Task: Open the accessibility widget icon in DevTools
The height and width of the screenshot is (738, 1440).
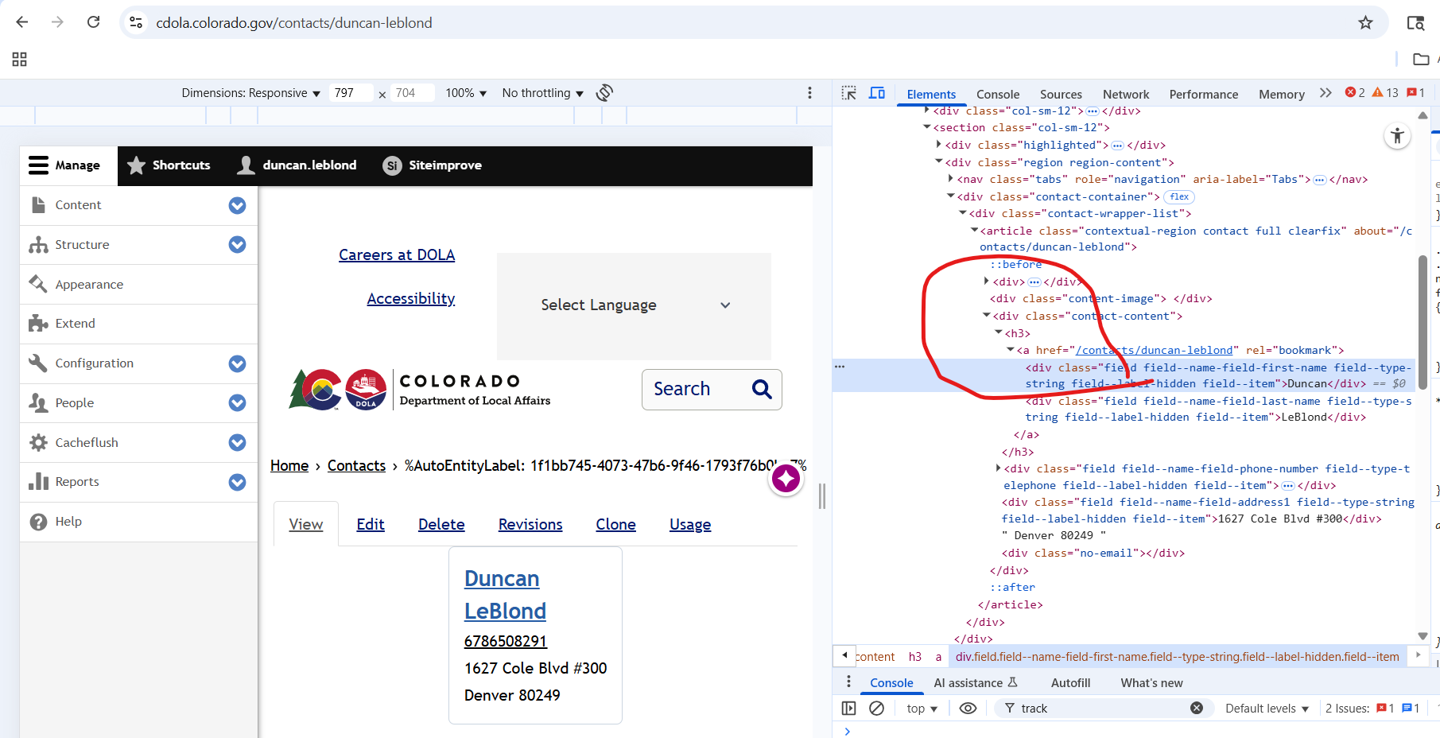Action: coord(1397,136)
